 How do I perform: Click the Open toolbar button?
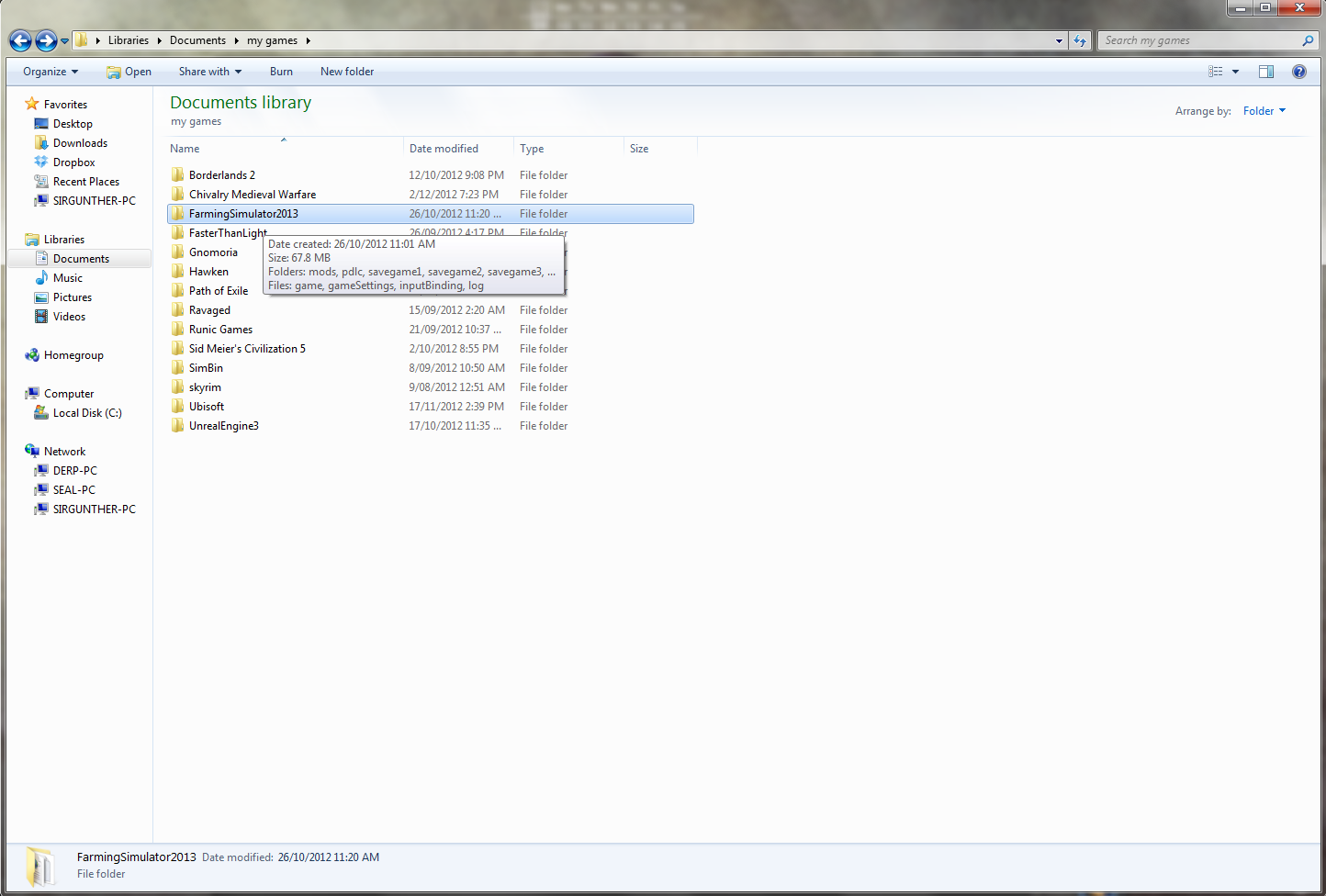(x=129, y=72)
